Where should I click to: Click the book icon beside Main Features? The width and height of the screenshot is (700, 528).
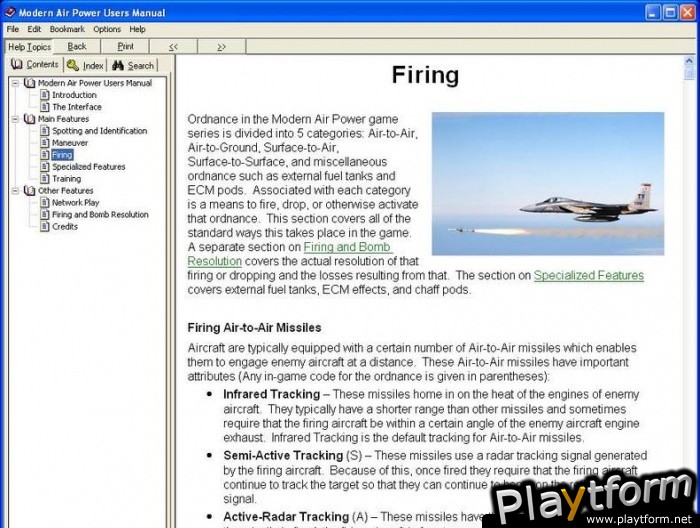[29, 119]
